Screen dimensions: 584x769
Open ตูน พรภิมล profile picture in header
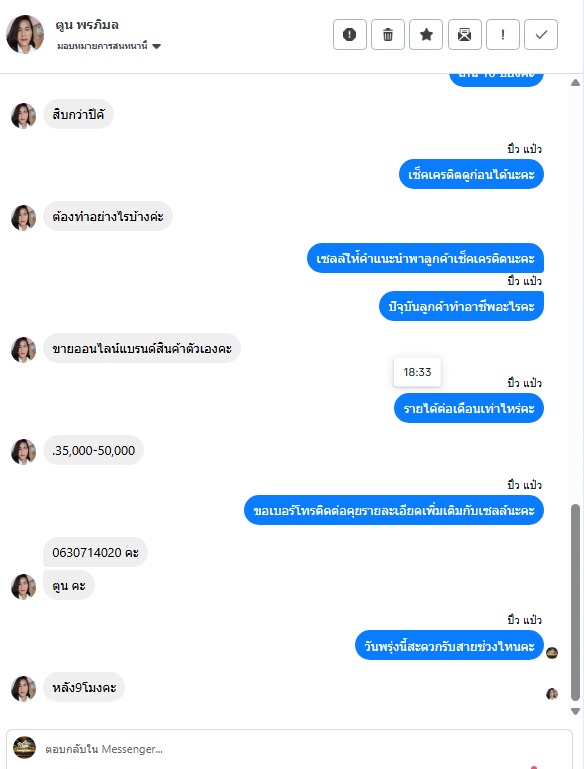(x=25, y=34)
